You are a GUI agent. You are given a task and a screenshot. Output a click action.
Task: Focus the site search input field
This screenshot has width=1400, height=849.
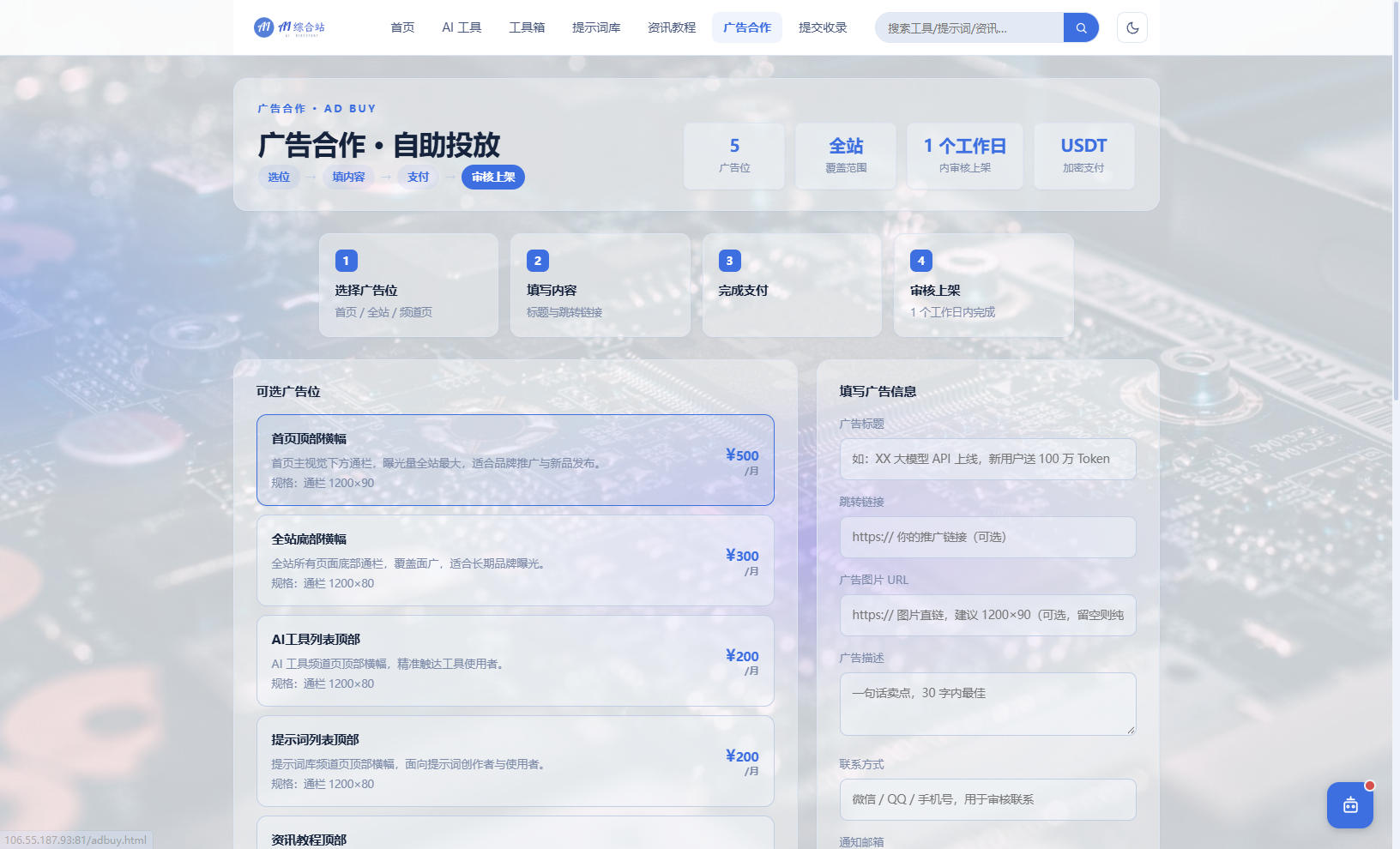[969, 27]
